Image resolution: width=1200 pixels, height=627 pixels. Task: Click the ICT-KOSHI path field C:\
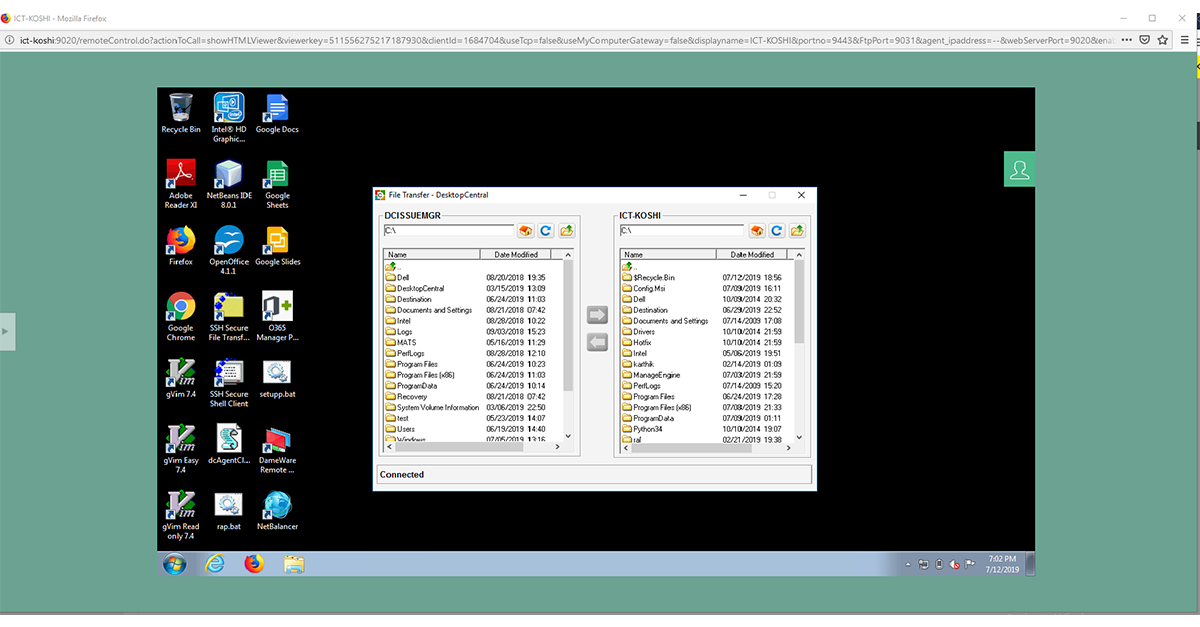[x=682, y=231]
